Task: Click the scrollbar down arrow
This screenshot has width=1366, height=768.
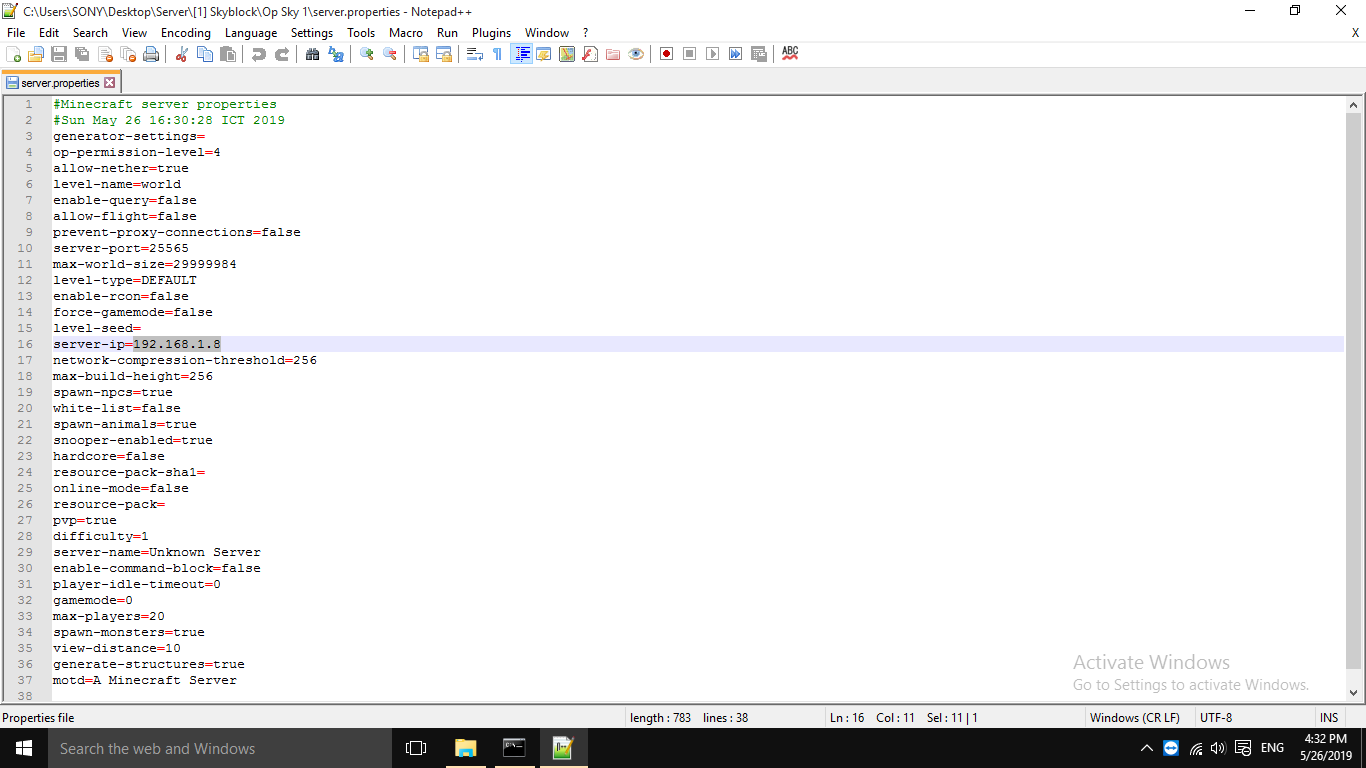Action: pos(1354,692)
